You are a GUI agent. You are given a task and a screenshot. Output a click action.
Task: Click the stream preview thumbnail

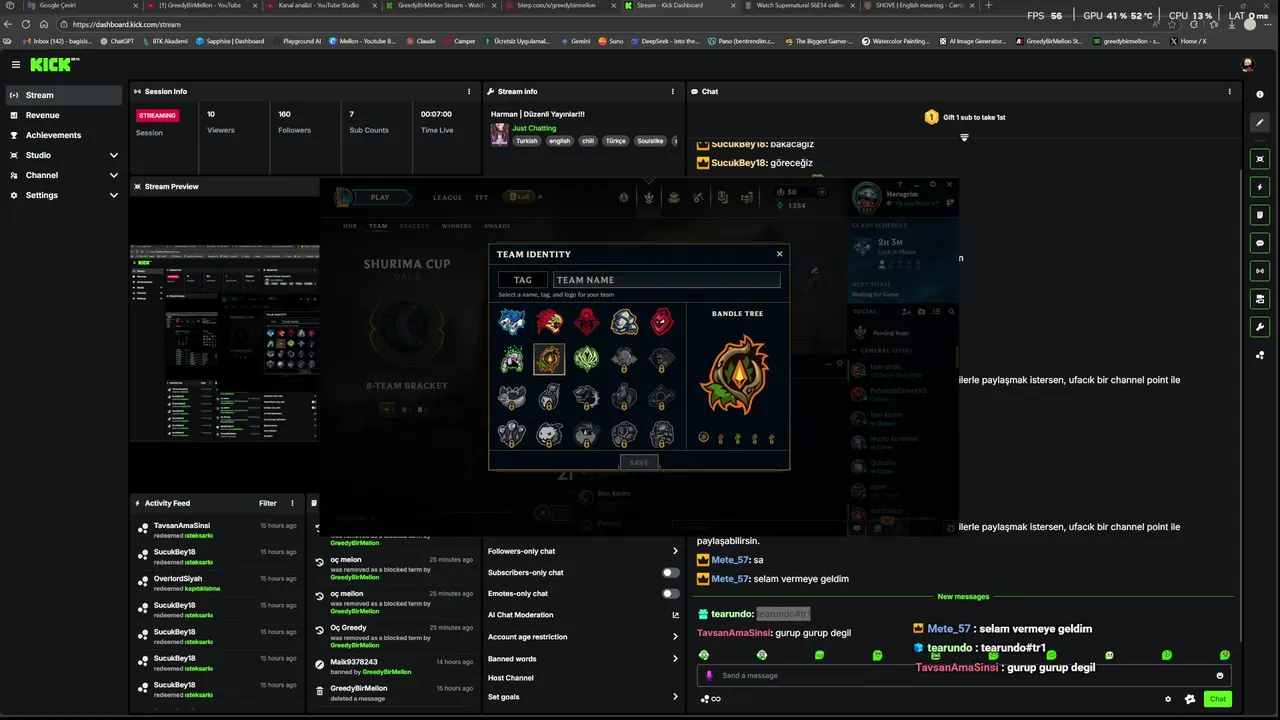pos(224,343)
